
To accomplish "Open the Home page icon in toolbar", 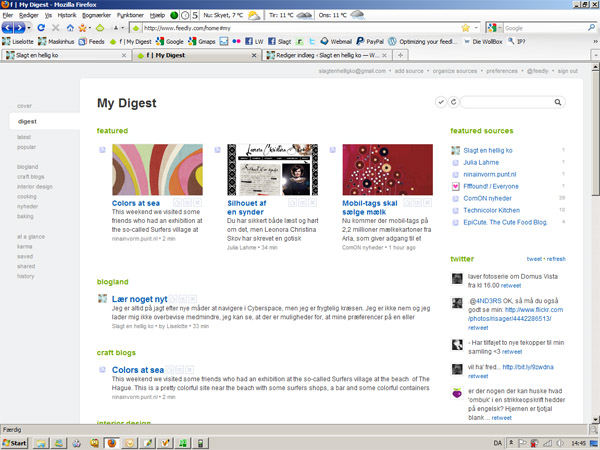I will 70,28.
